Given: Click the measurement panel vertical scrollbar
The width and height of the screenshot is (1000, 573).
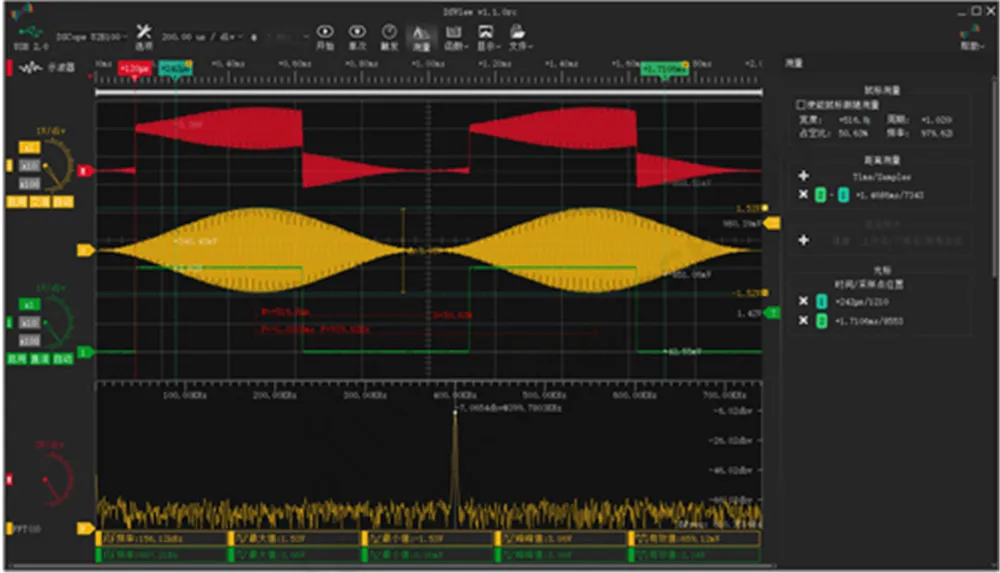Looking at the screenshot, I should [995, 175].
